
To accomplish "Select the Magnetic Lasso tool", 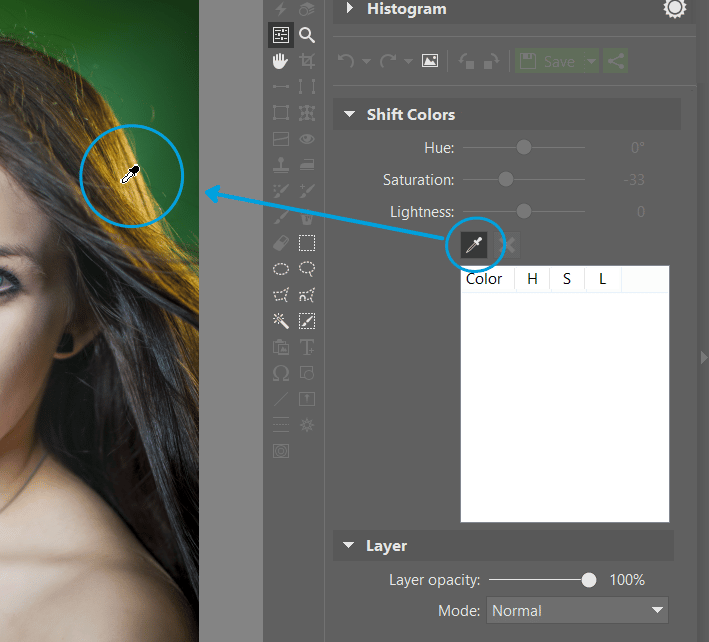I will (x=307, y=295).
